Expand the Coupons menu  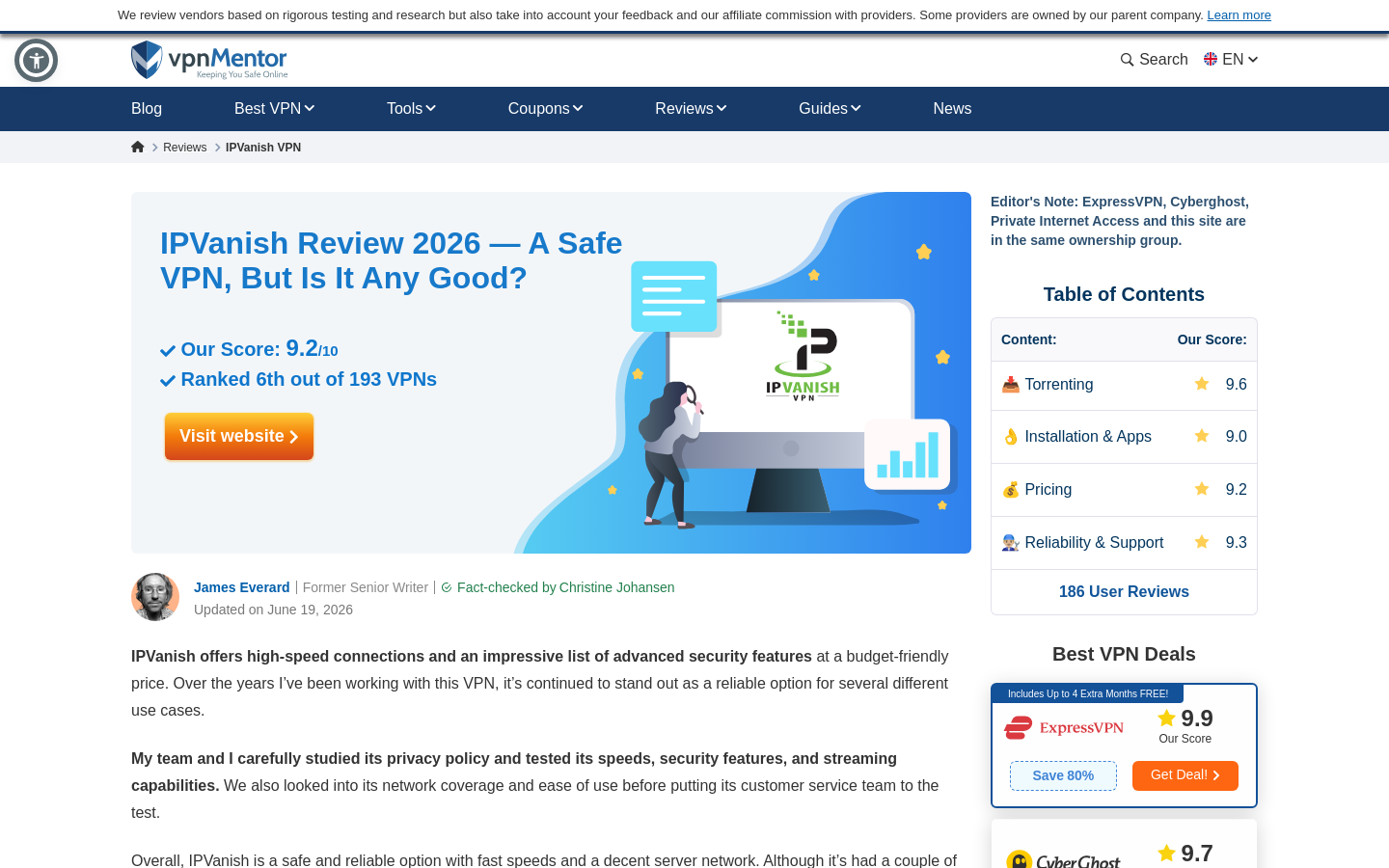coord(546,109)
